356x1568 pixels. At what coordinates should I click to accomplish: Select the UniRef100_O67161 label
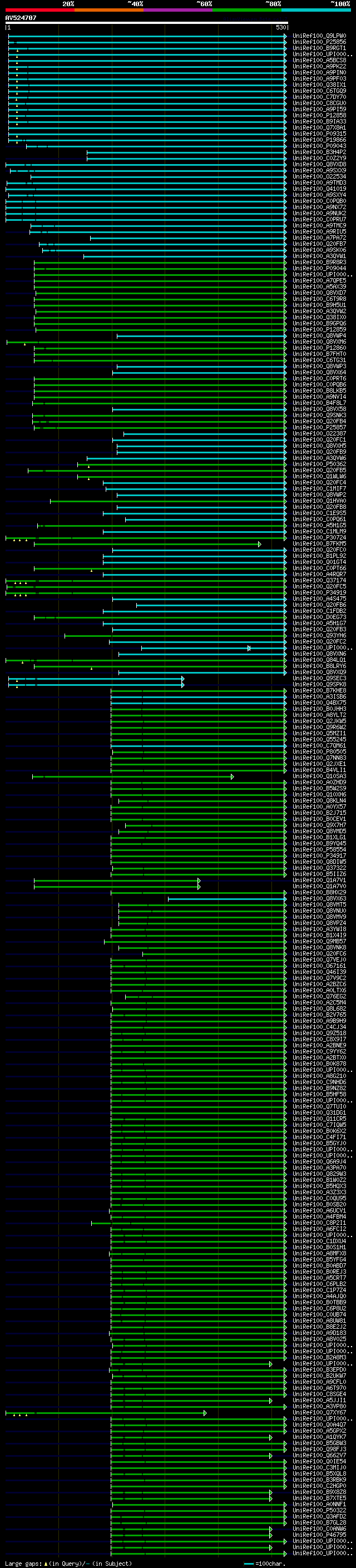pos(319,966)
